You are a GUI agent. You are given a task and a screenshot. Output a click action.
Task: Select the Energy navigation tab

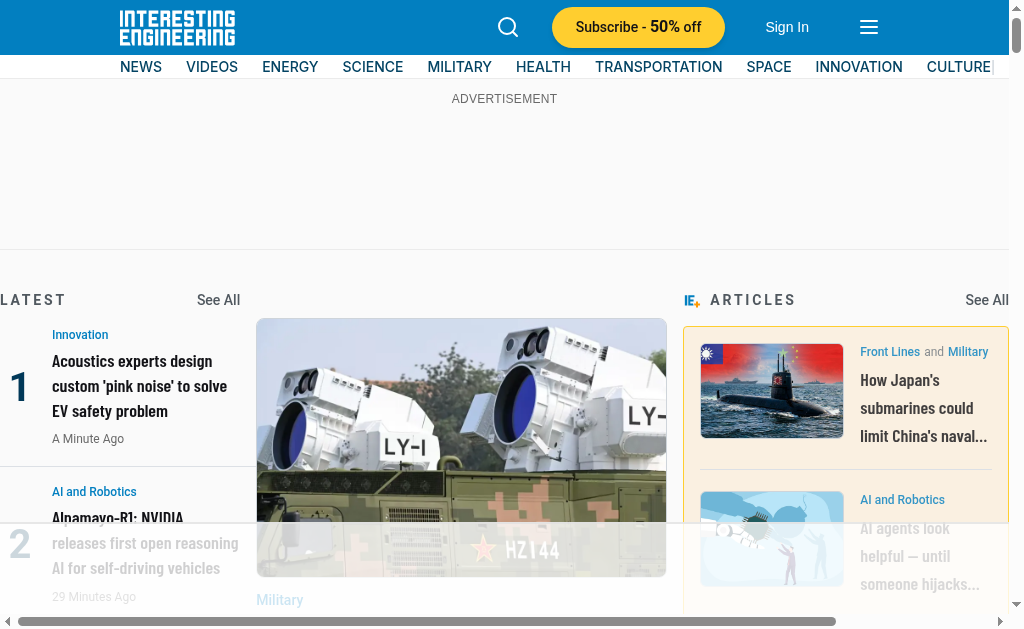coord(290,67)
